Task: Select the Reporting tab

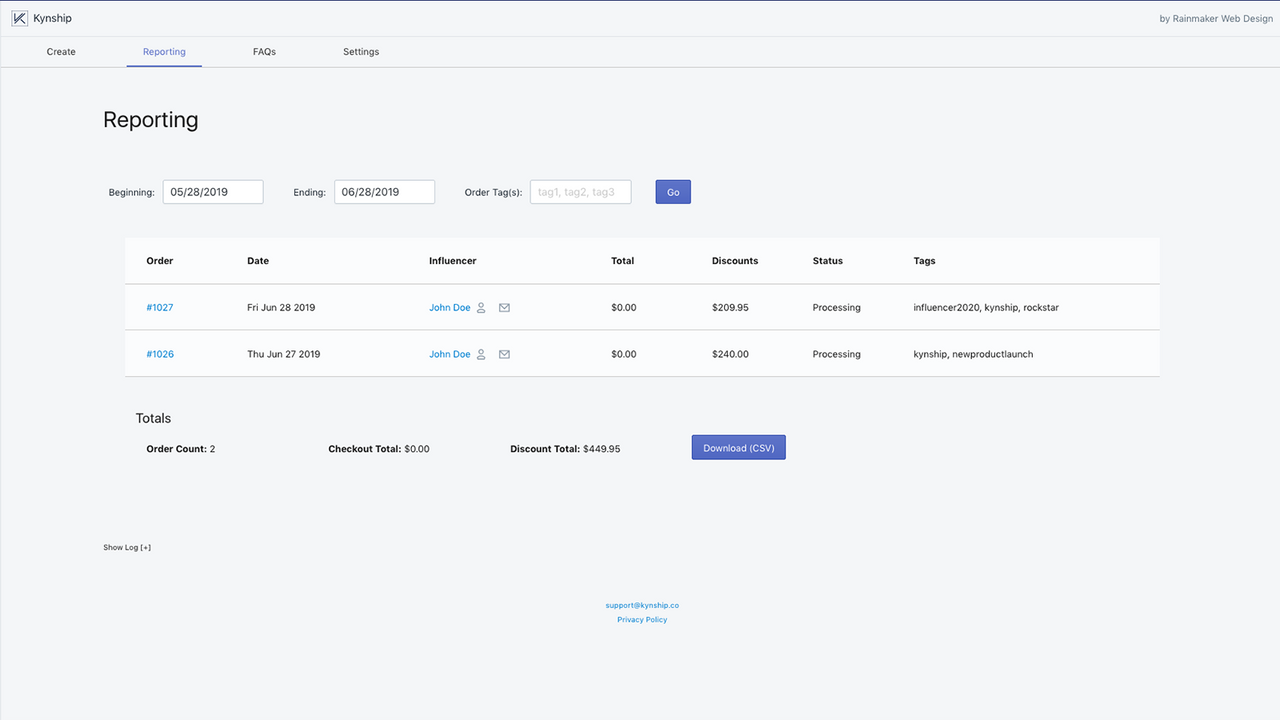Action: coord(164,52)
